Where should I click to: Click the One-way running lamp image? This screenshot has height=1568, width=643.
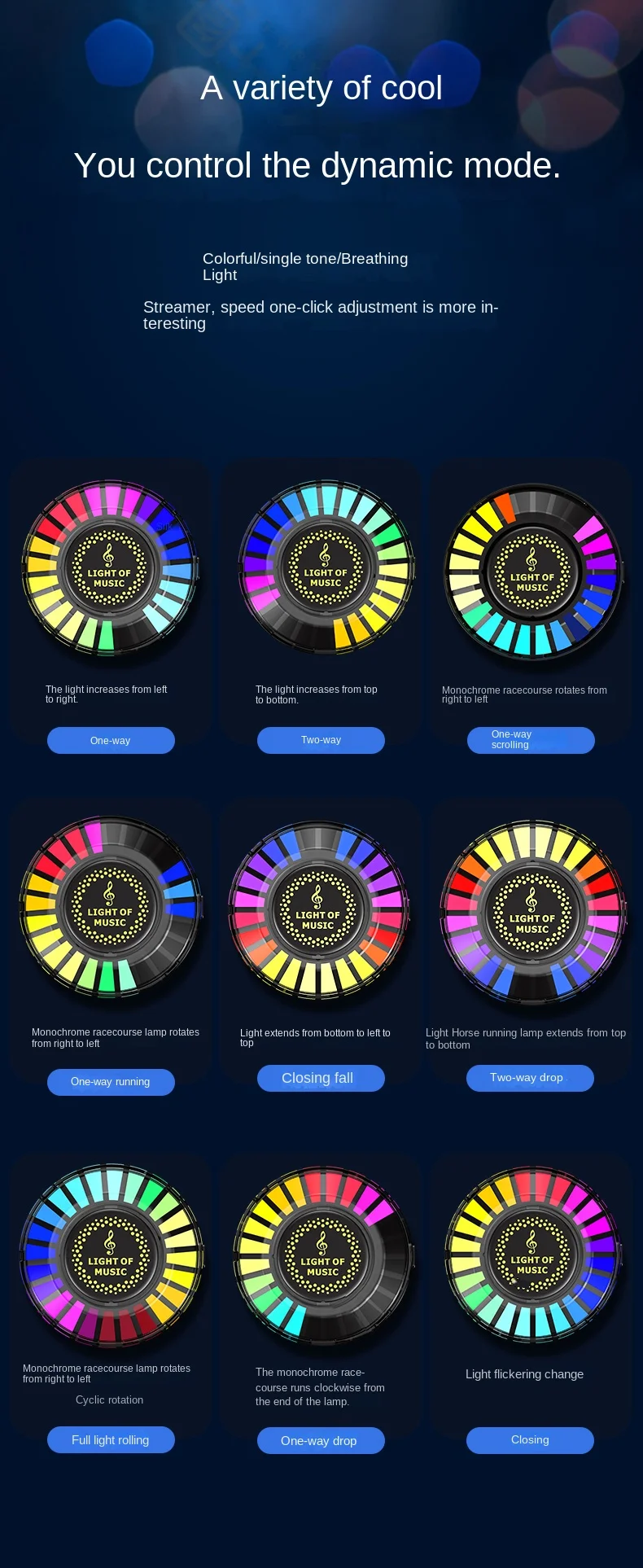pos(111,909)
